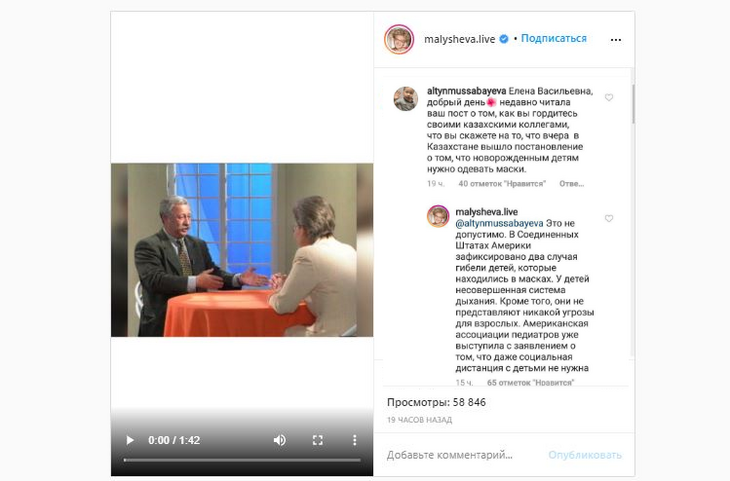Open video in fullscreen mode

pos(318,440)
